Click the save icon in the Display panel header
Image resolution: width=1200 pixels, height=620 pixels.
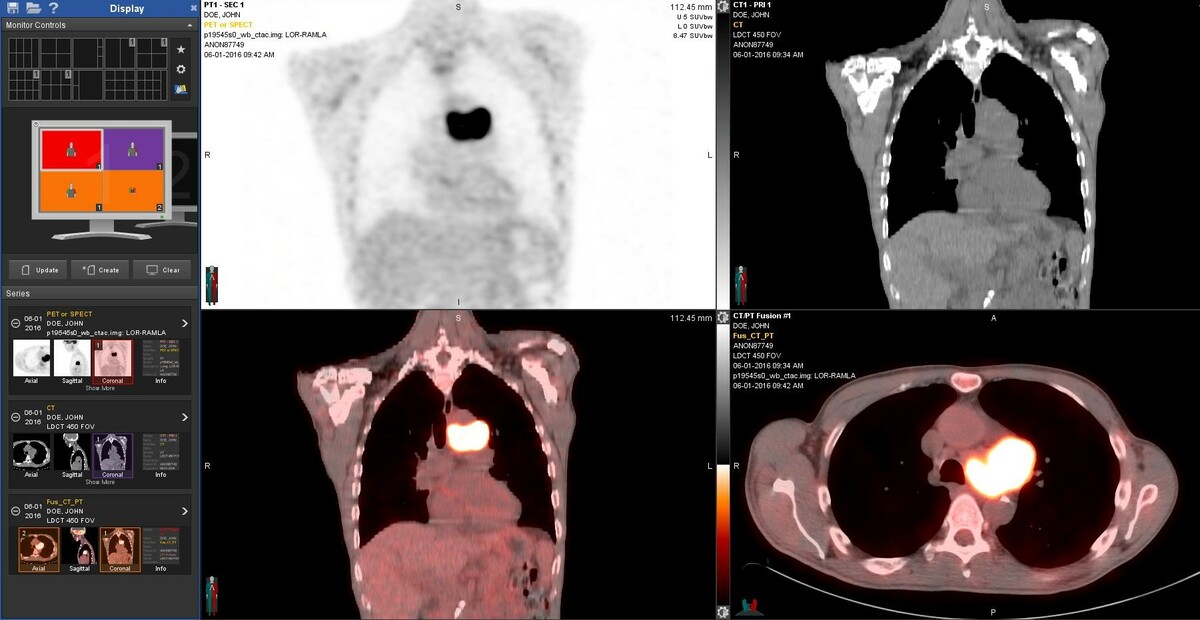pos(15,9)
